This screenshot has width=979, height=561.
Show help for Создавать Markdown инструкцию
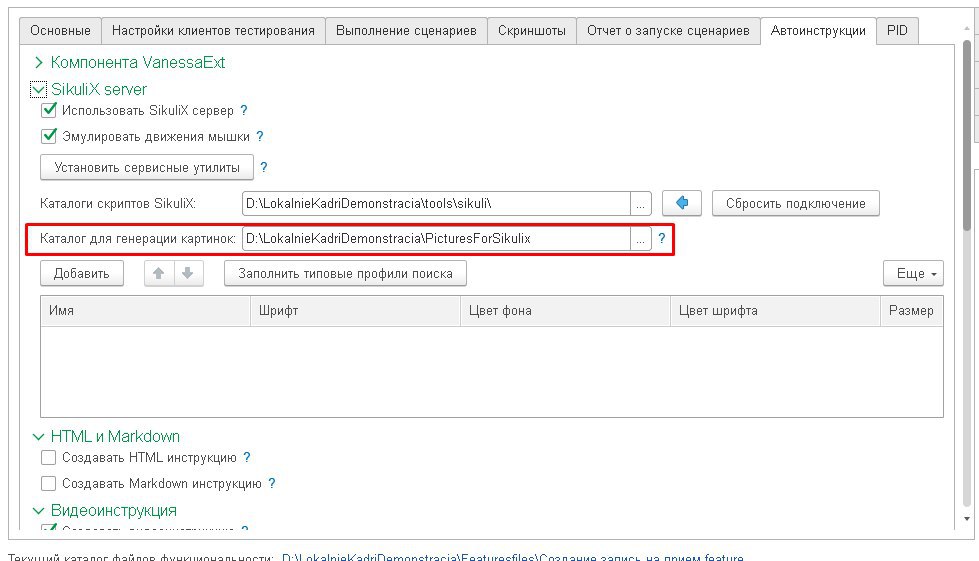point(272,484)
